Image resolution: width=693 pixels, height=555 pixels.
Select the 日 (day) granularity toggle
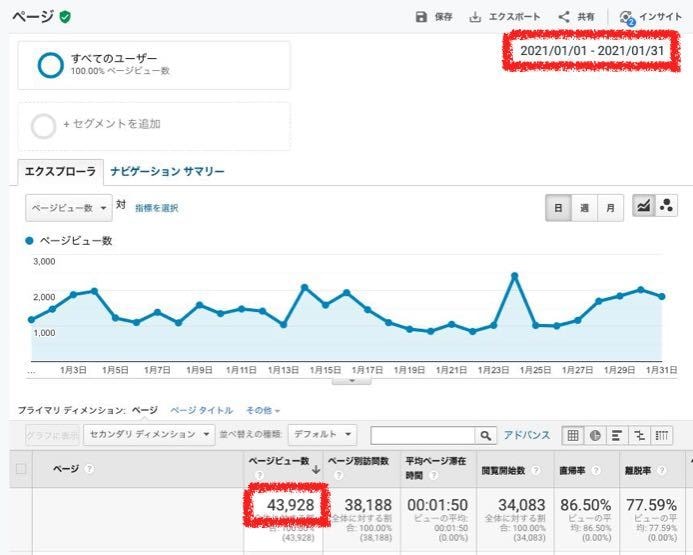point(558,207)
